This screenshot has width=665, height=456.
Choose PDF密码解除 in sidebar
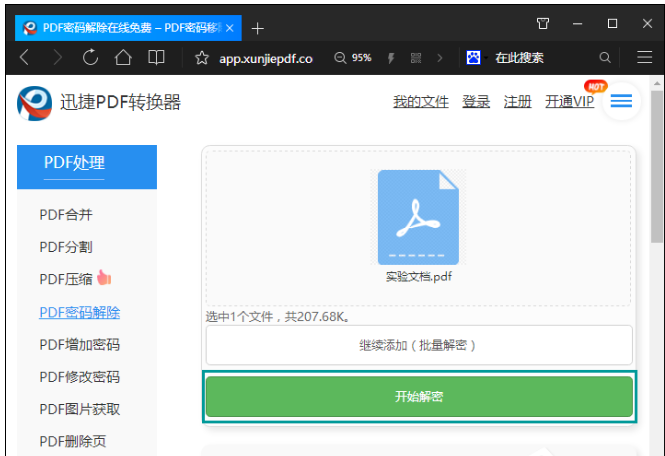click(x=80, y=312)
